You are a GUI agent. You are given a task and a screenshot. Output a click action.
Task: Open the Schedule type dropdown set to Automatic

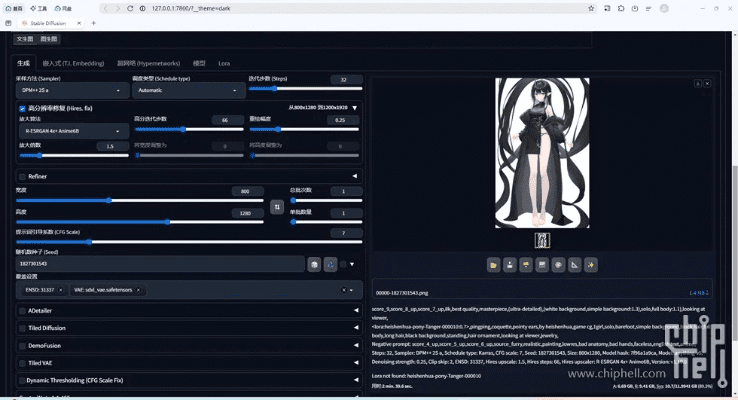[188, 90]
